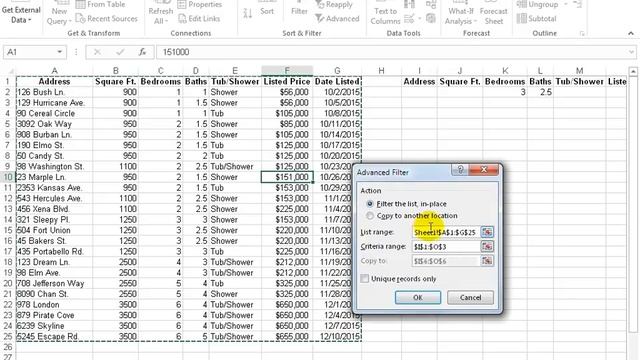Screen dimensions: 640x360
Task: Open the Ungroup dropdown arrow
Action: (566, 4)
